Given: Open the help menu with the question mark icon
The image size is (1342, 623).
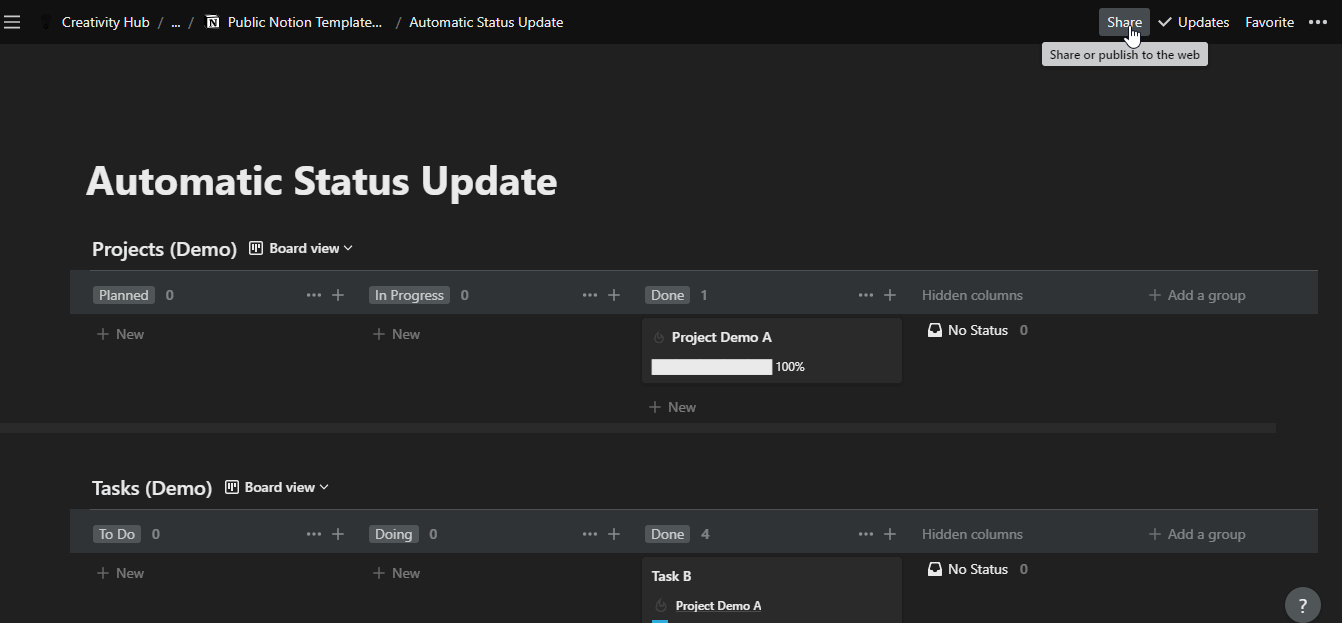Looking at the screenshot, I should pyautogui.click(x=1302, y=605).
